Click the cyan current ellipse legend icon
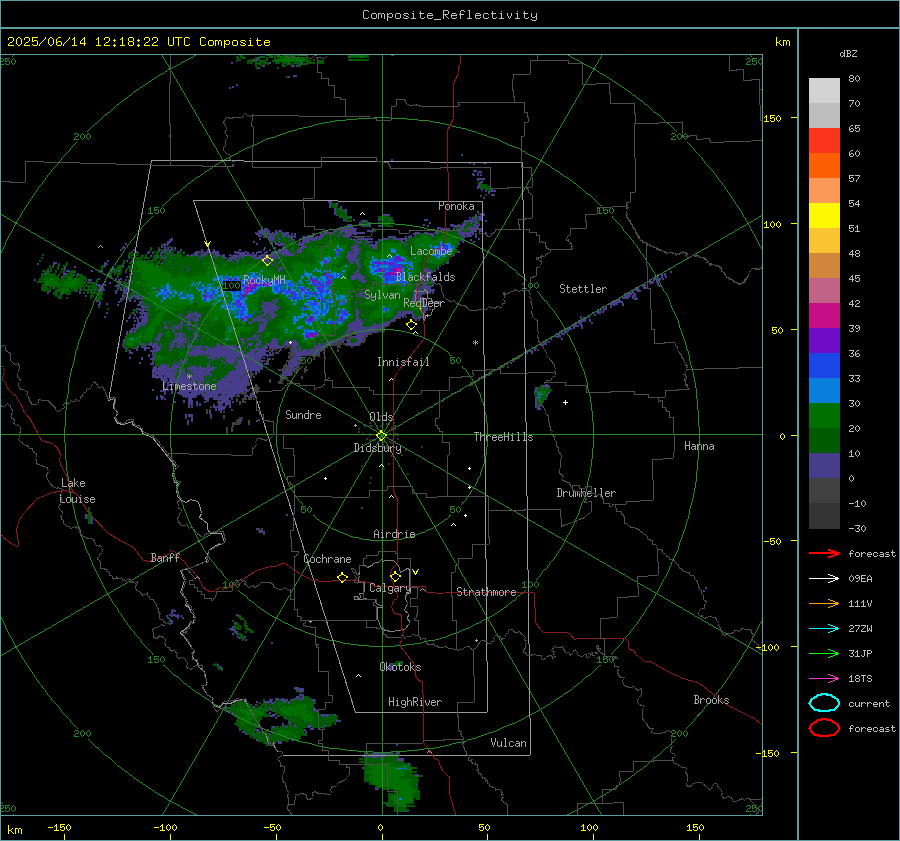 point(824,703)
